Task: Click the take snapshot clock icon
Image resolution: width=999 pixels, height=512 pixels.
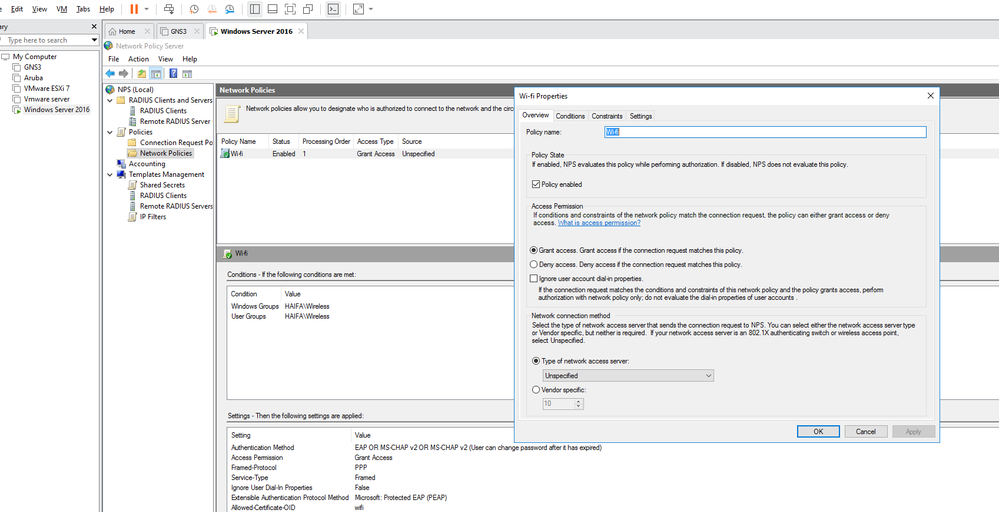Action: point(194,9)
